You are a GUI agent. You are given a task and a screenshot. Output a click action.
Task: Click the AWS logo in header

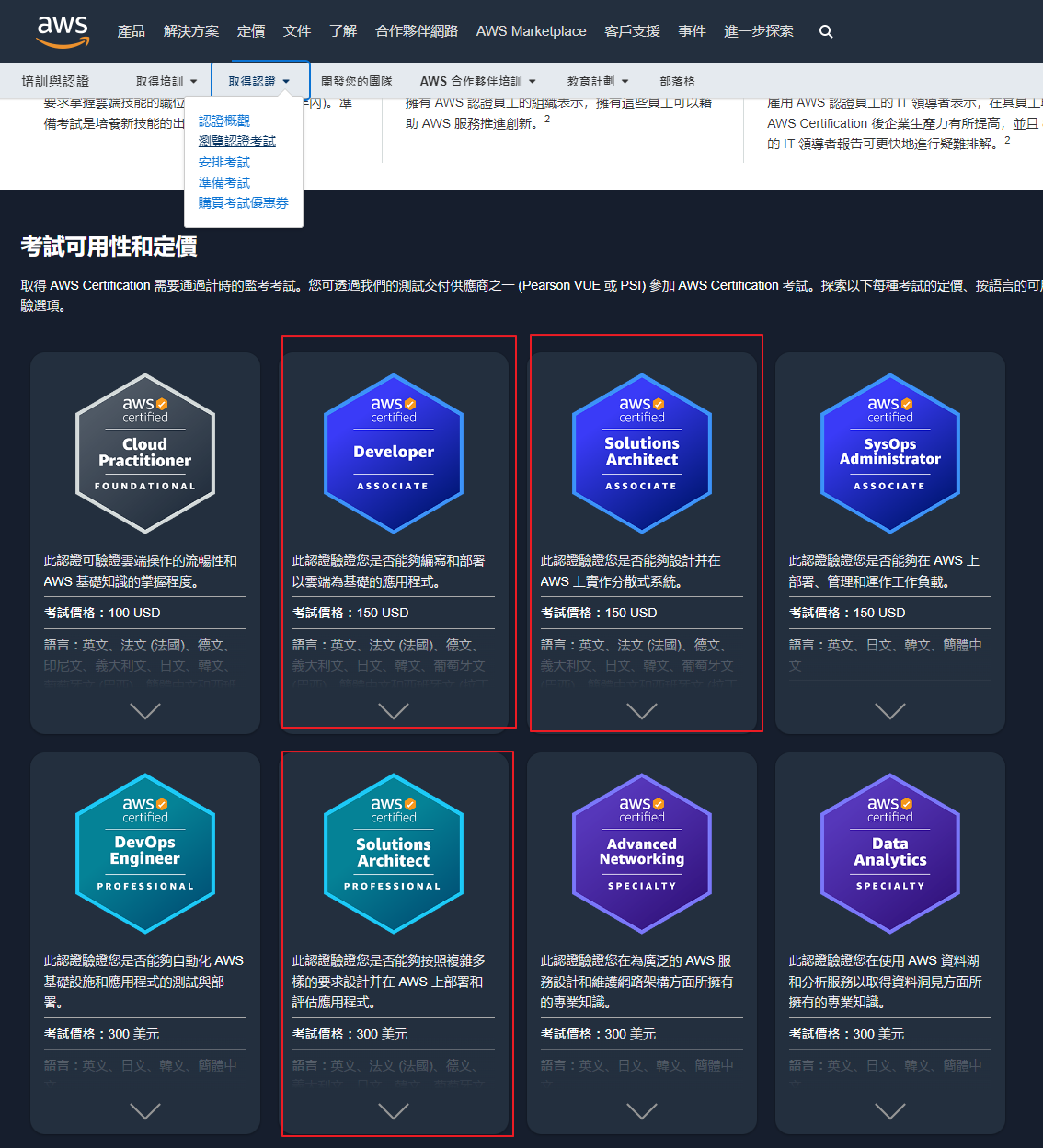click(x=63, y=31)
